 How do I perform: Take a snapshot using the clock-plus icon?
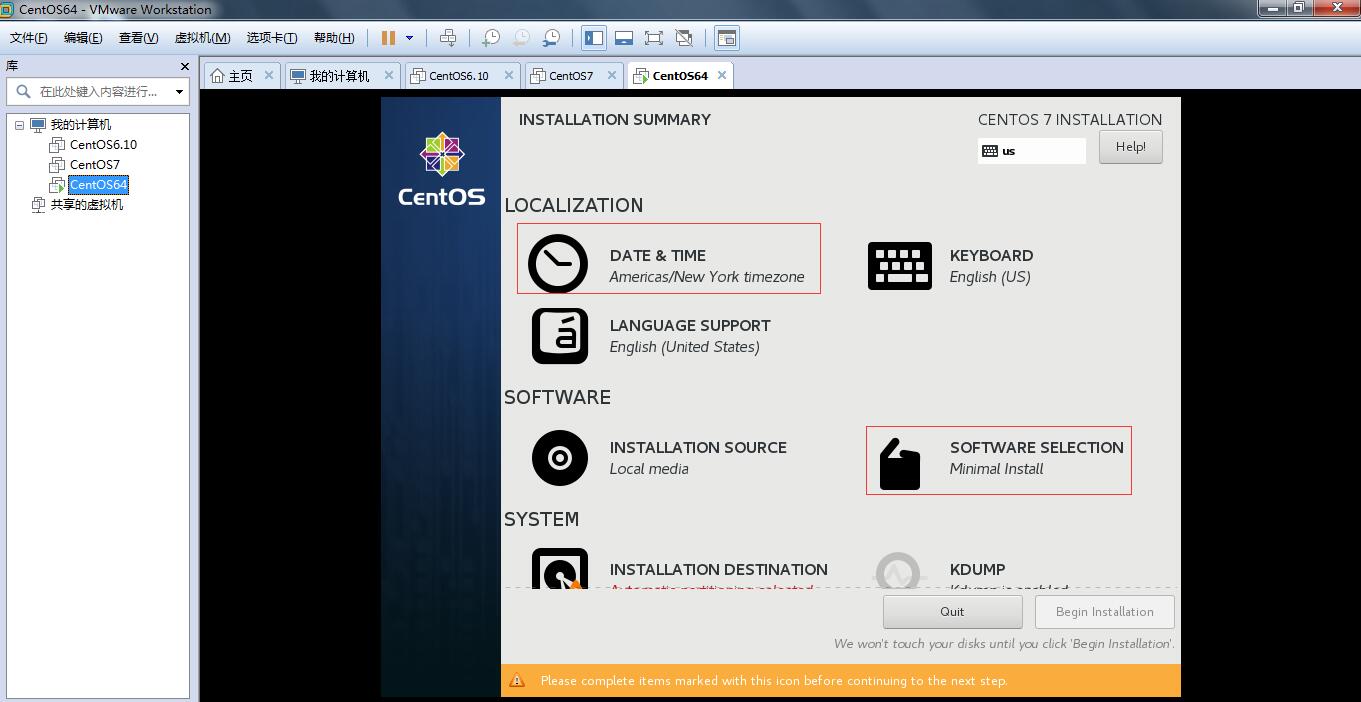click(x=490, y=38)
